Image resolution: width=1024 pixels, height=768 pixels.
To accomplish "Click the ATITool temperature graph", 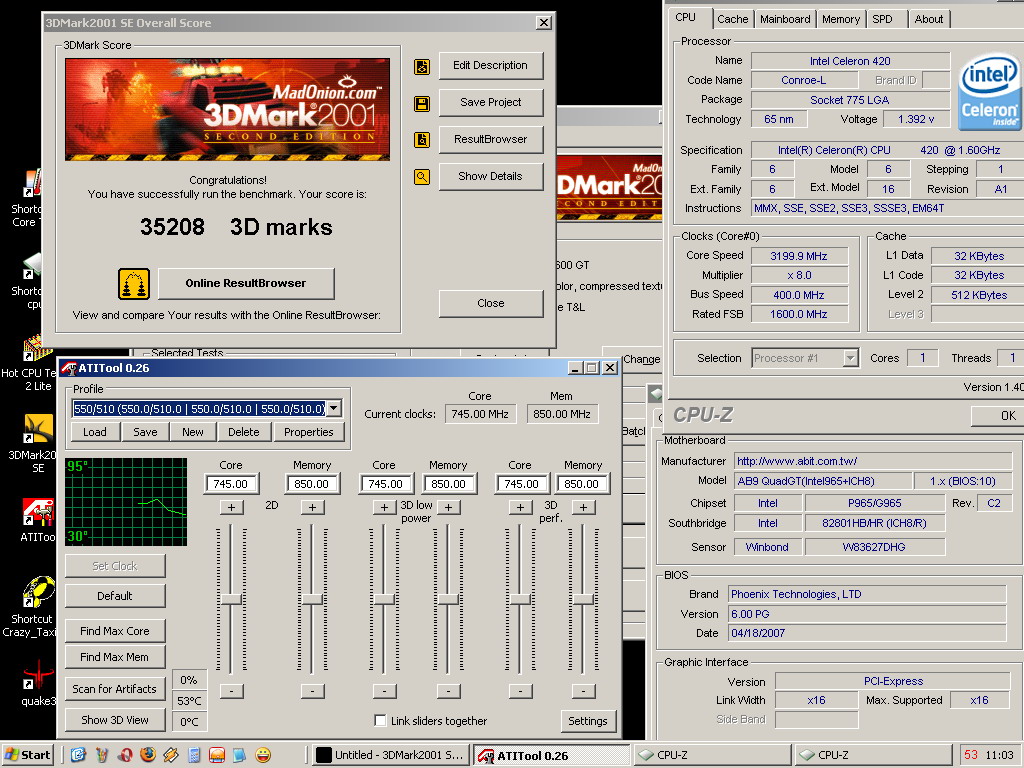I will tap(126, 502).
